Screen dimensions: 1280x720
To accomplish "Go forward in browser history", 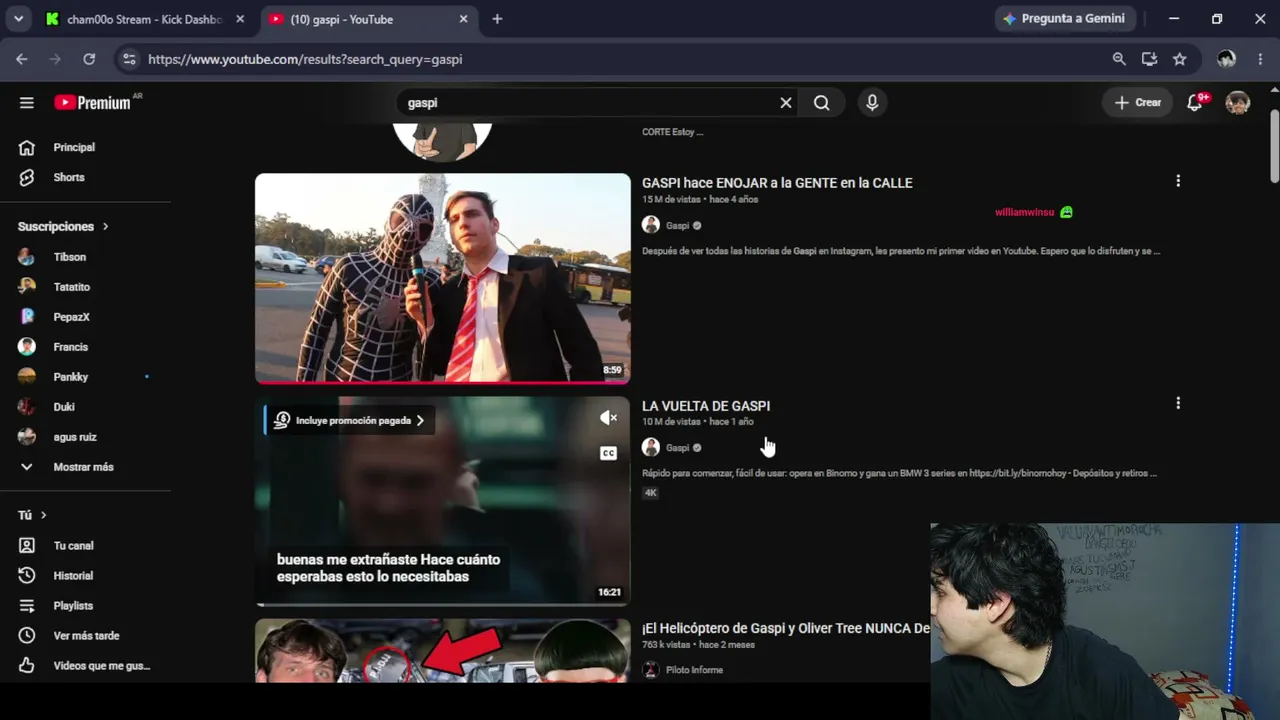I will pyautogui.click(x=55, y=59).
